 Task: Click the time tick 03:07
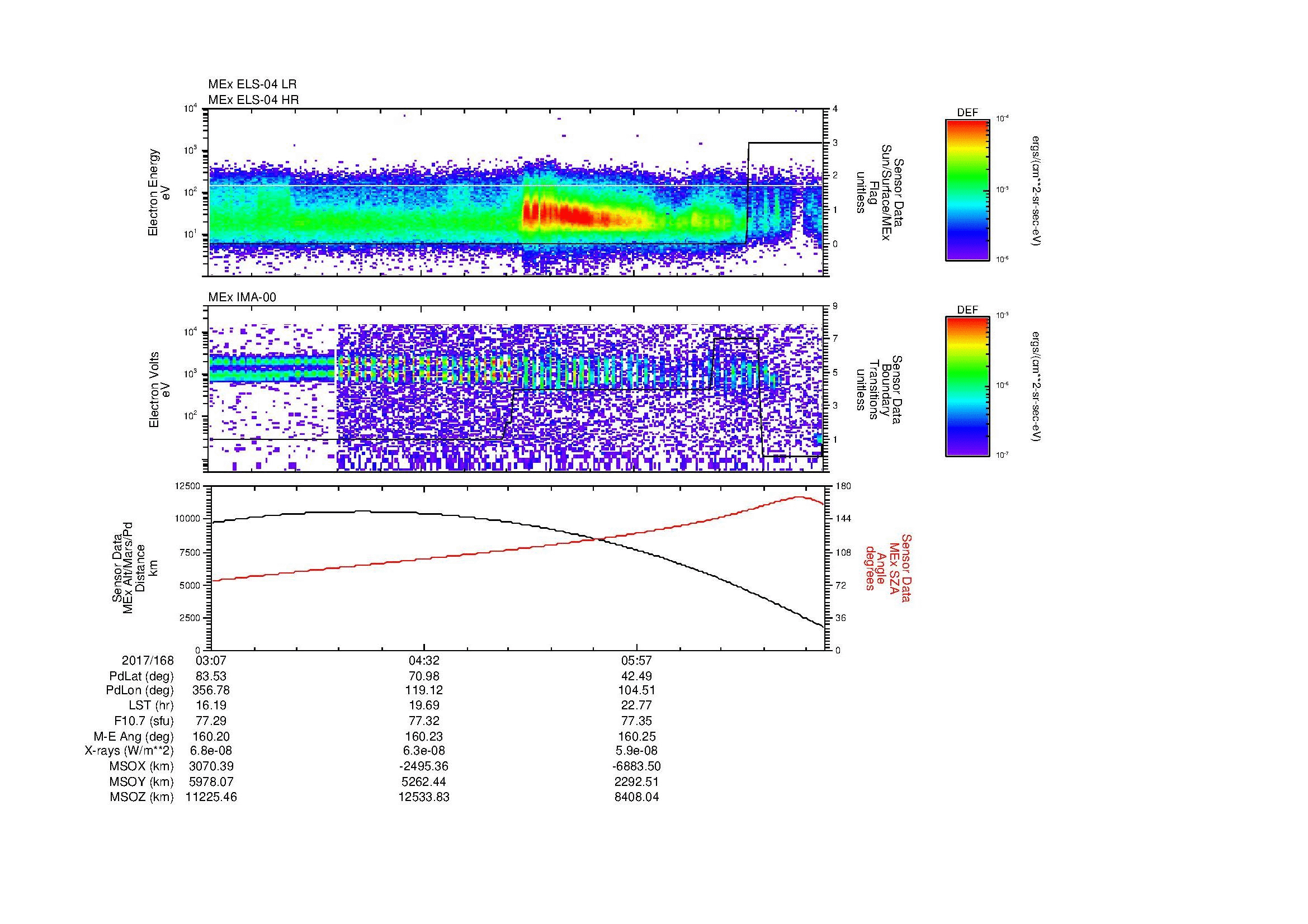(x=211, y=660)
